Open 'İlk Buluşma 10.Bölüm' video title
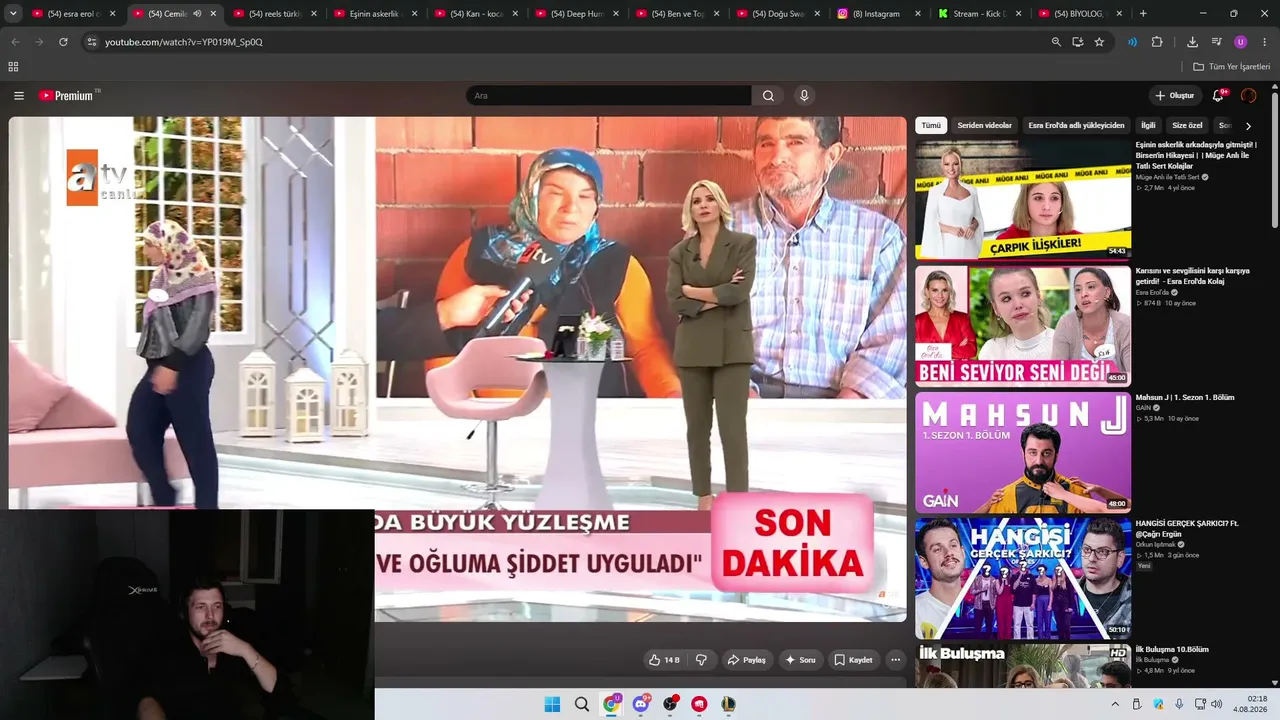This screenshot has width=1280, height=720. [x=1171, y=649]
